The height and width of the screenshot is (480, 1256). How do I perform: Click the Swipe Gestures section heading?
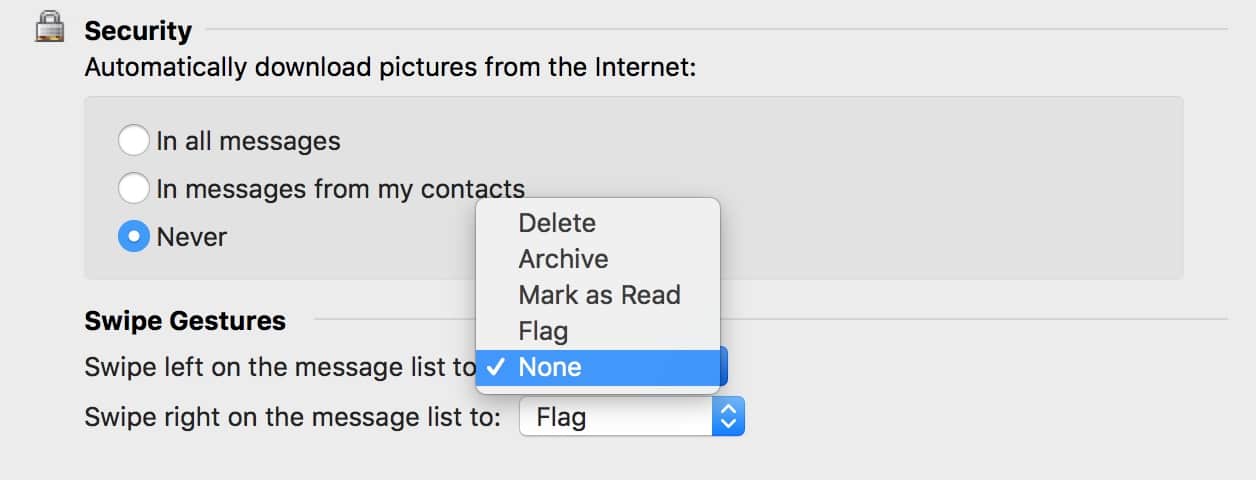185,321
